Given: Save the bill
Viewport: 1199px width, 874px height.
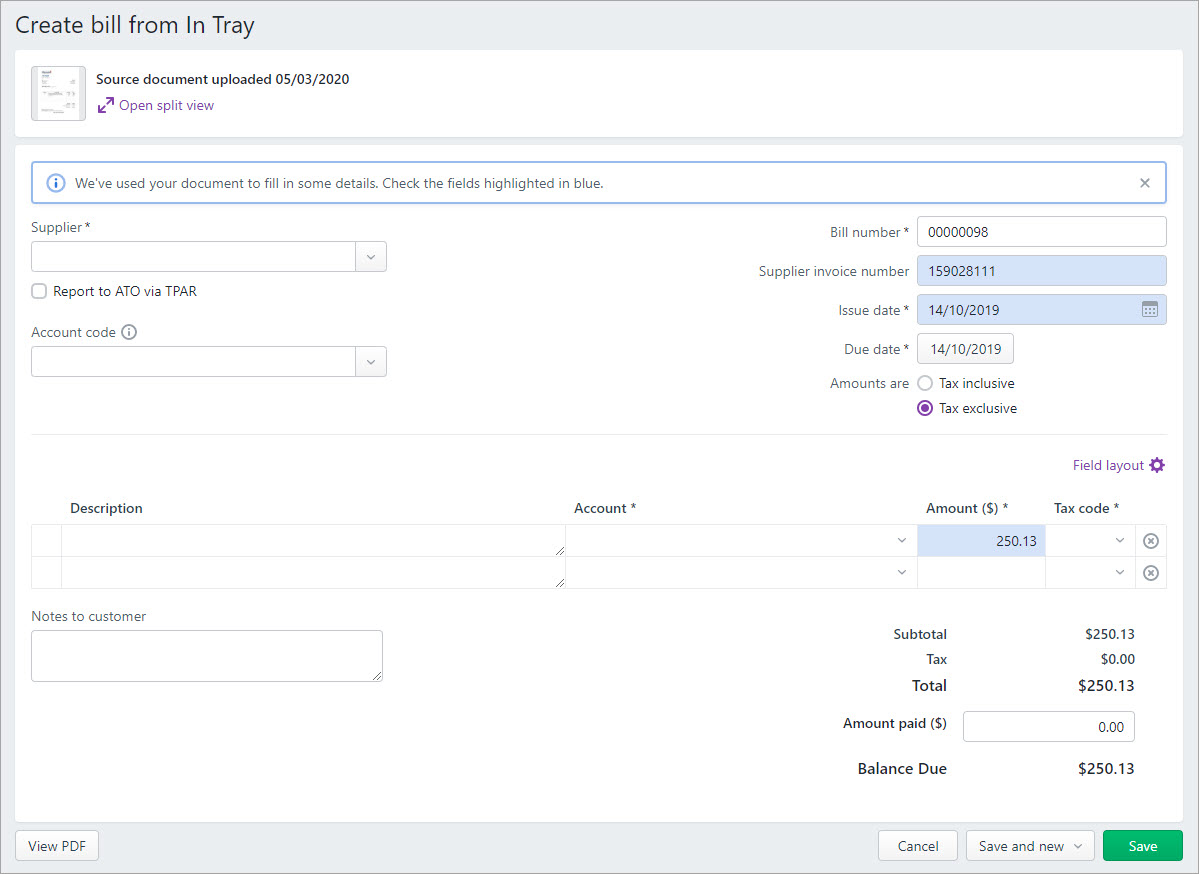Looking at the screenshot, I should 1142,845.
